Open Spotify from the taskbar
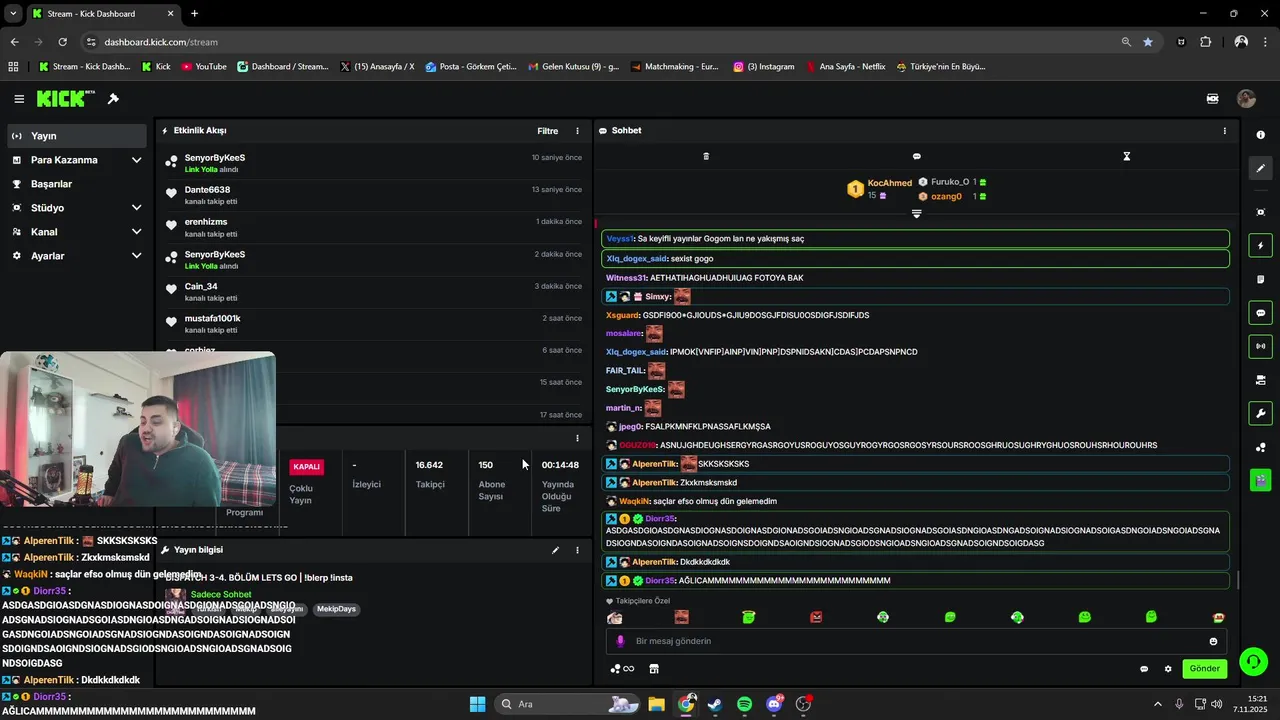This screenshot has height=720, width=1280. 744,704
